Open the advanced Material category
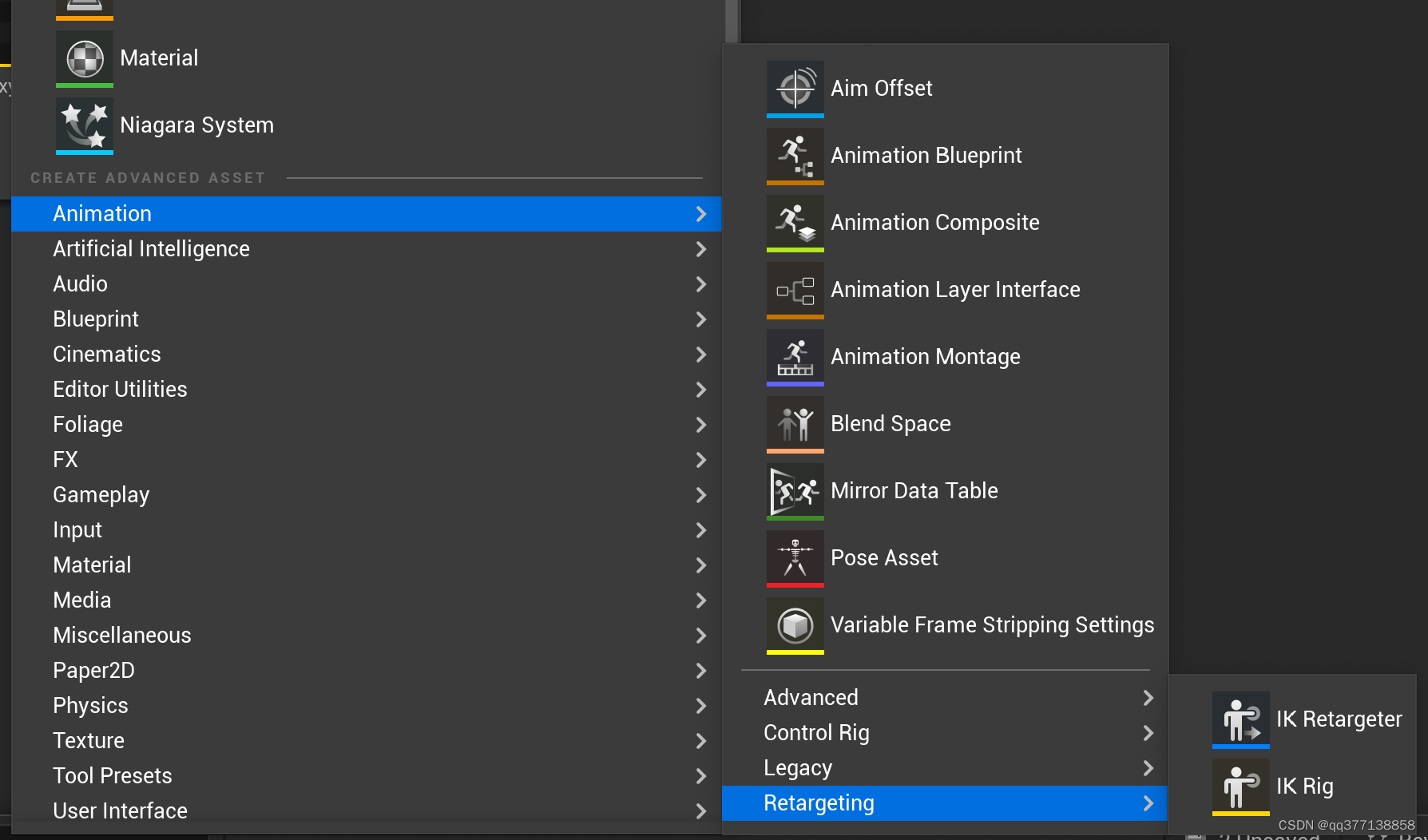Screen dimensions: 1428x840 367,565
